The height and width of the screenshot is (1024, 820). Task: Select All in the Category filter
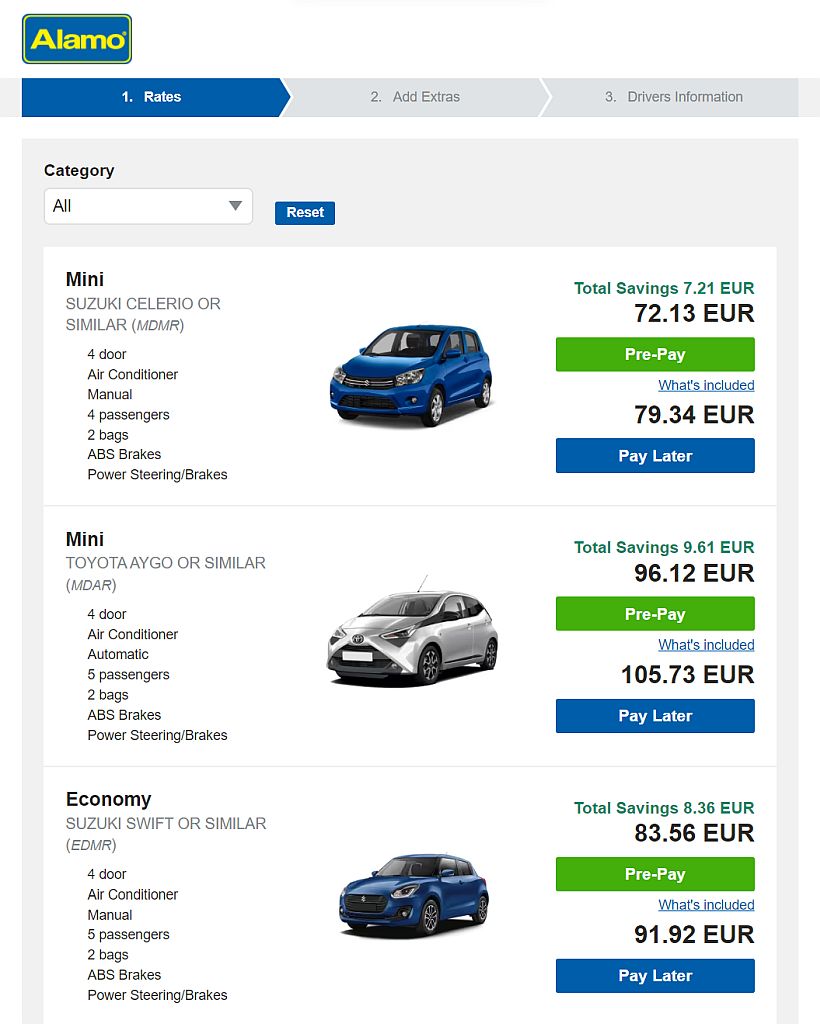pos(148,206)
